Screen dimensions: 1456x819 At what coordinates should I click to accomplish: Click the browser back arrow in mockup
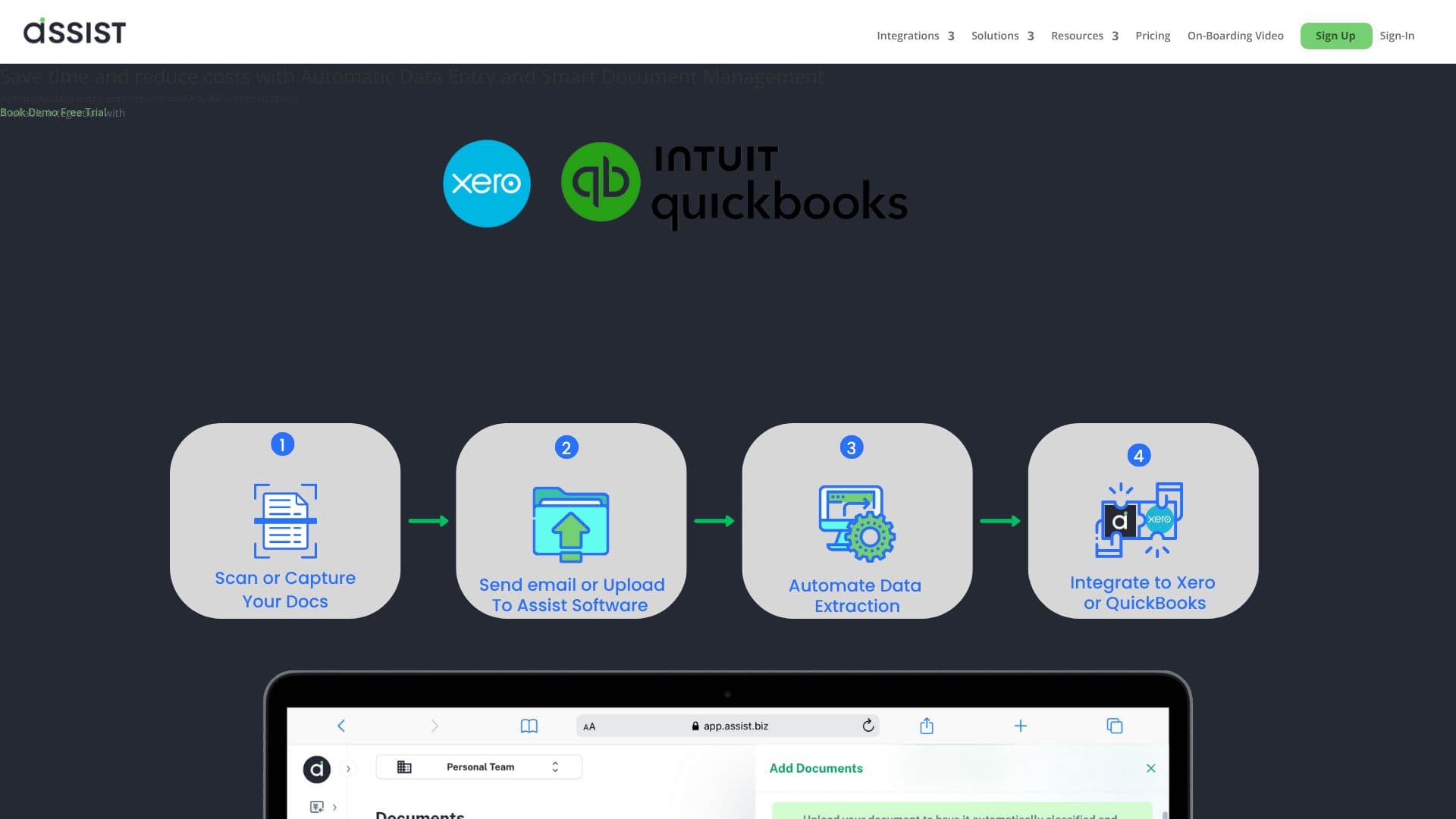tap(341, 726)
